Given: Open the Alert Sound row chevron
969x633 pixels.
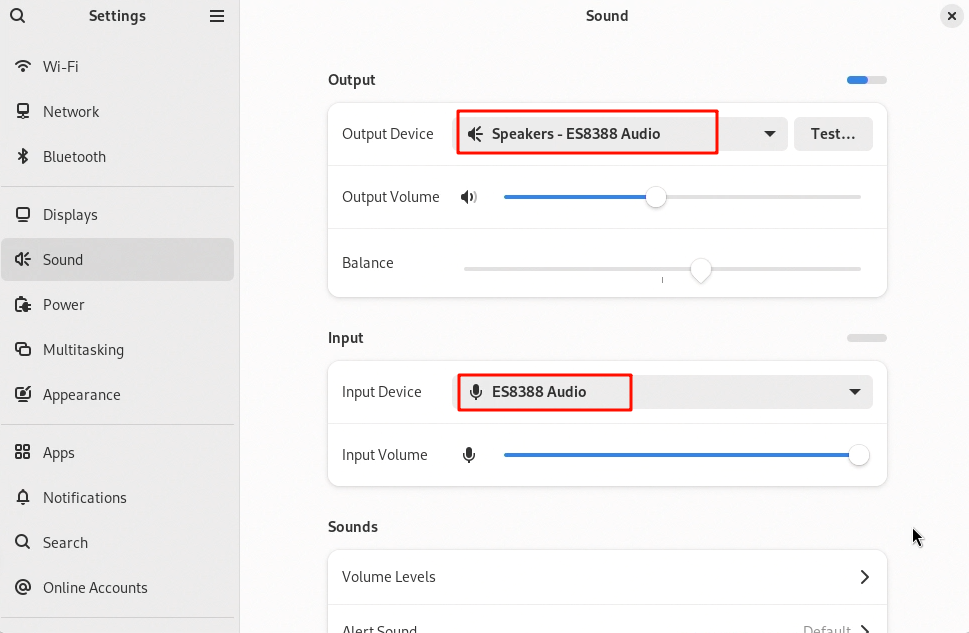Looking at the screenshot, I should click(x=864, y=628).
